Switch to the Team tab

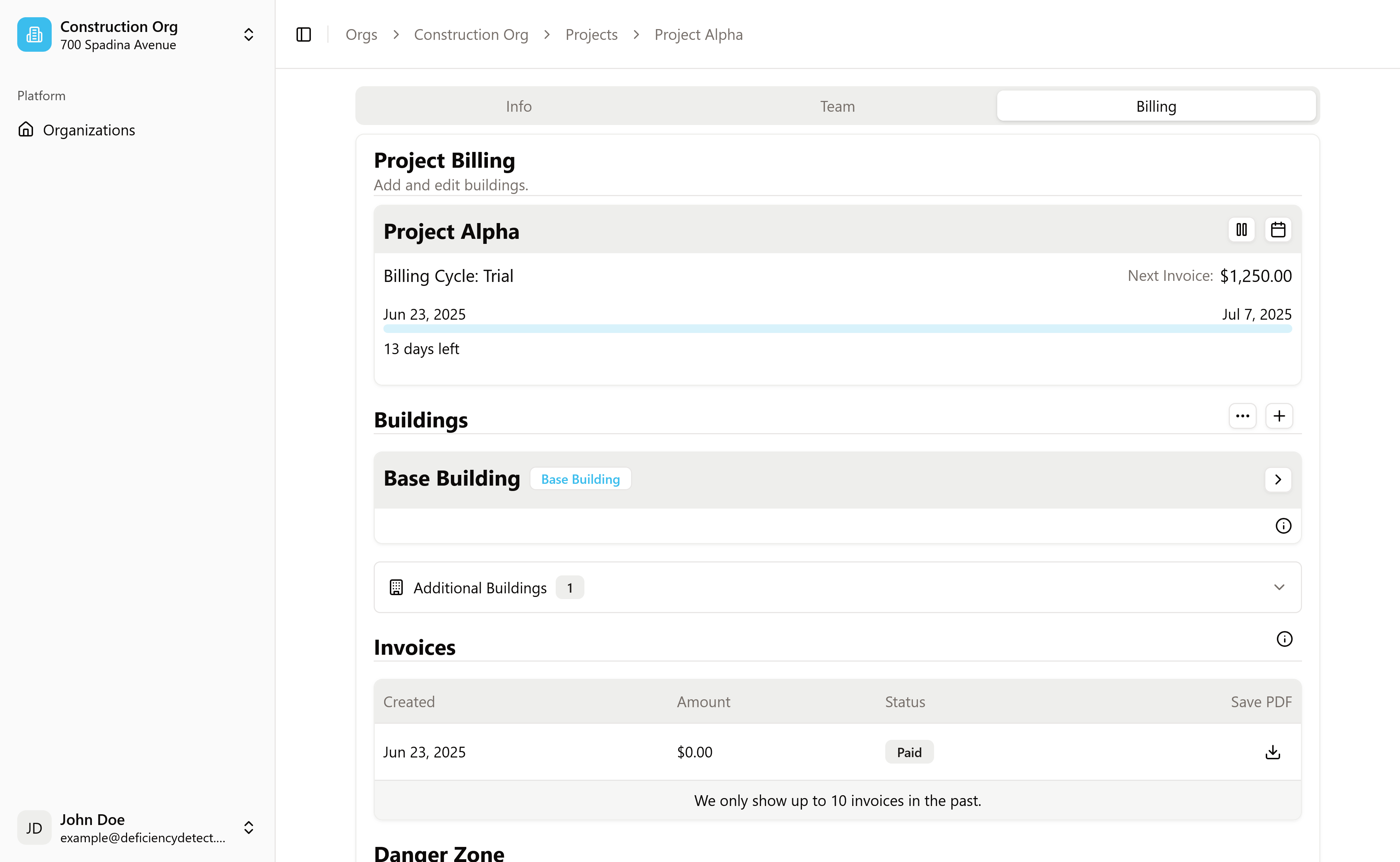(837, 106)
